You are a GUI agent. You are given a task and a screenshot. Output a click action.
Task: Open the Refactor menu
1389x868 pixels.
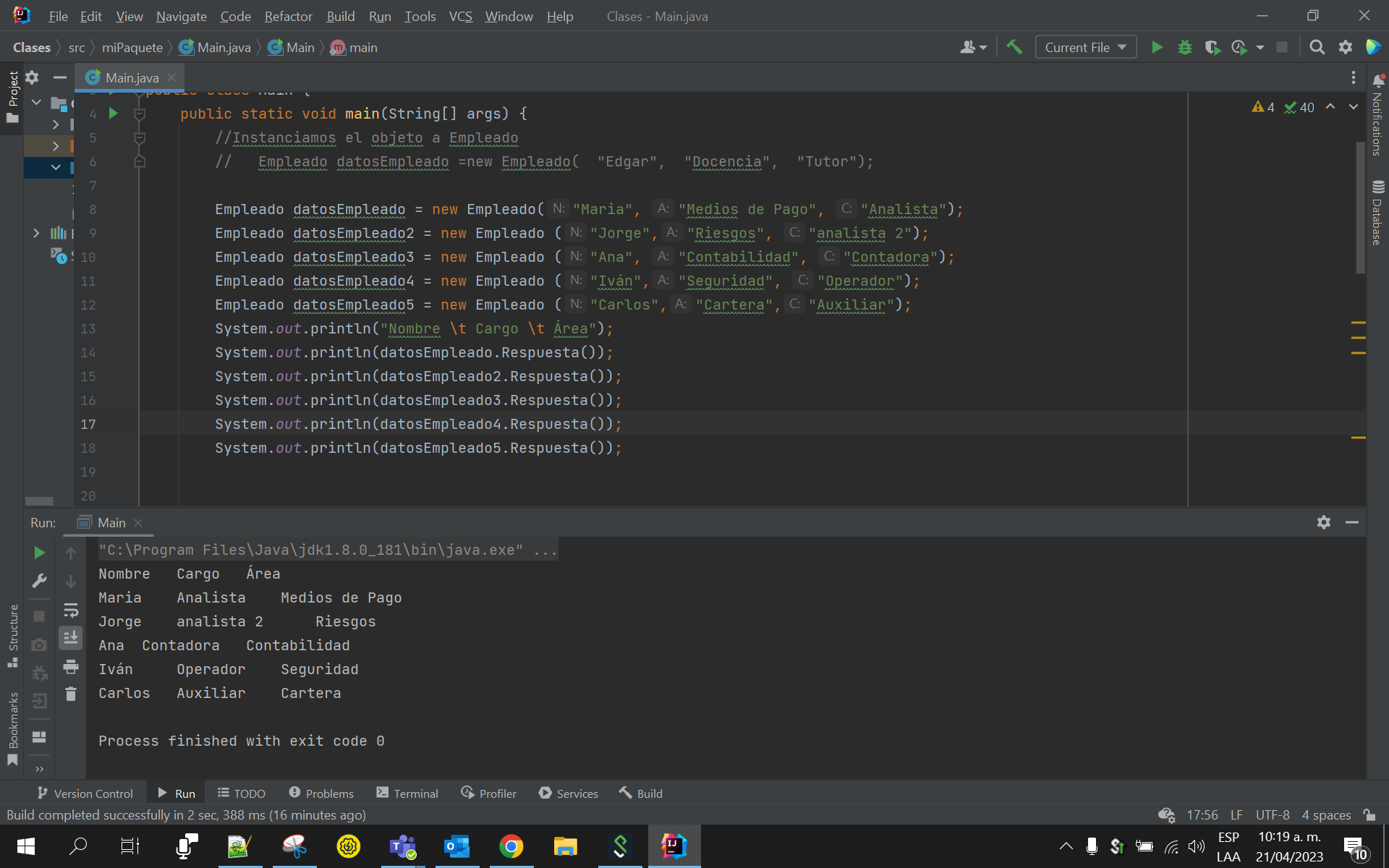[x=288, y=16]
